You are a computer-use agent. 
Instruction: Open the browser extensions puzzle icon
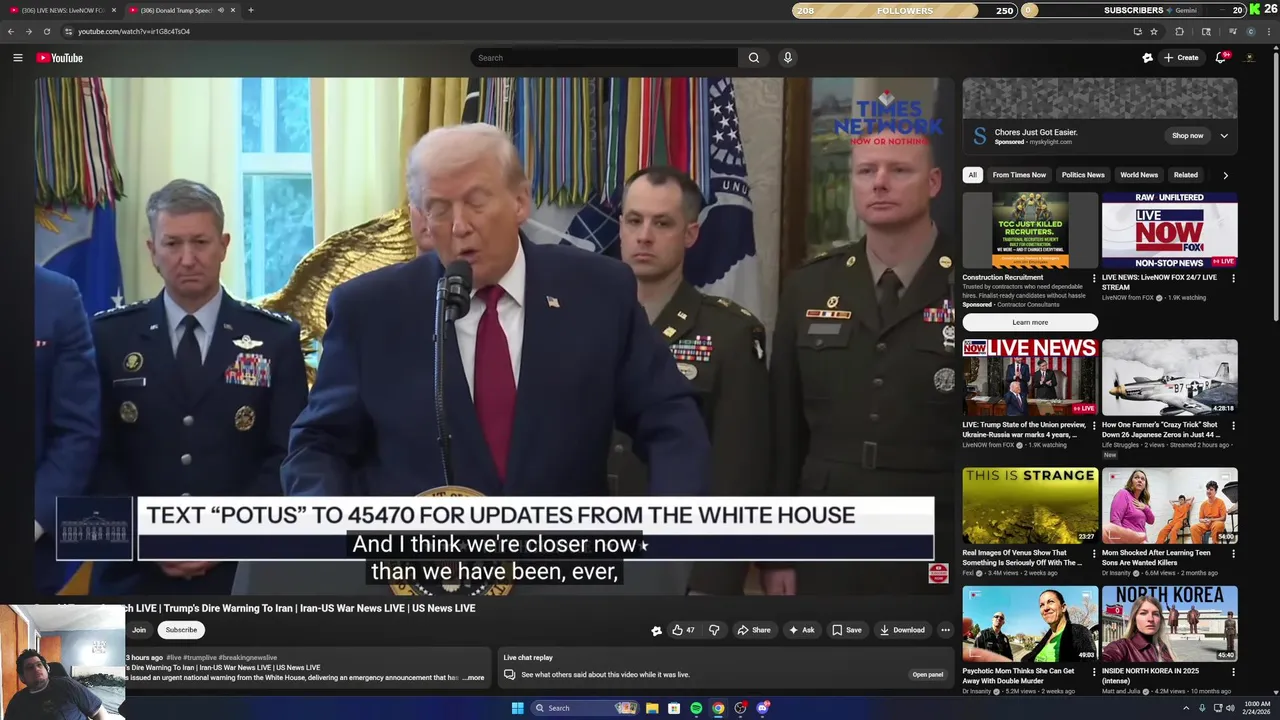(x=1179, y=31)
